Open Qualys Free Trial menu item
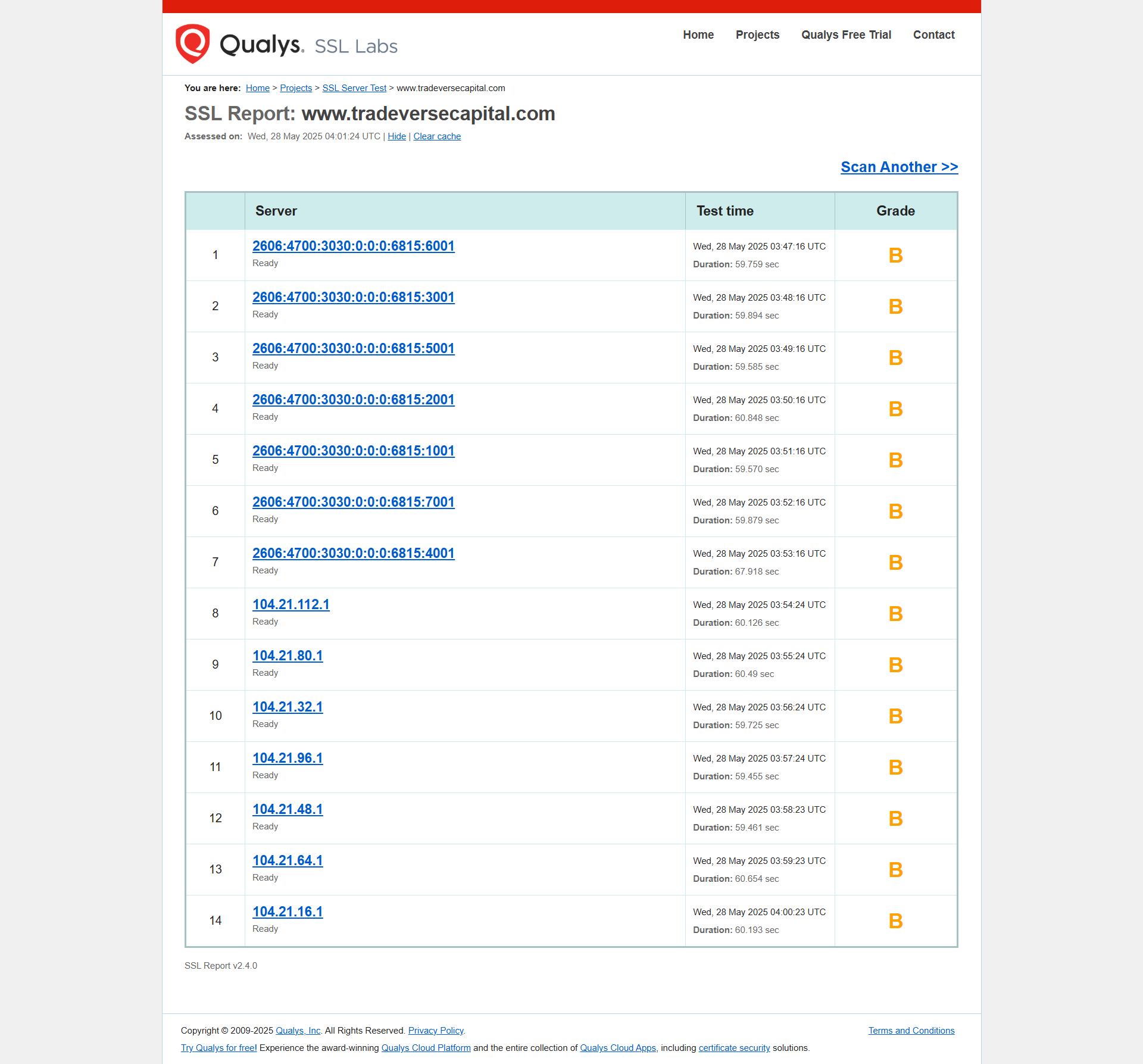This screenshot has height=1064, width=1143. pos(846,35)
